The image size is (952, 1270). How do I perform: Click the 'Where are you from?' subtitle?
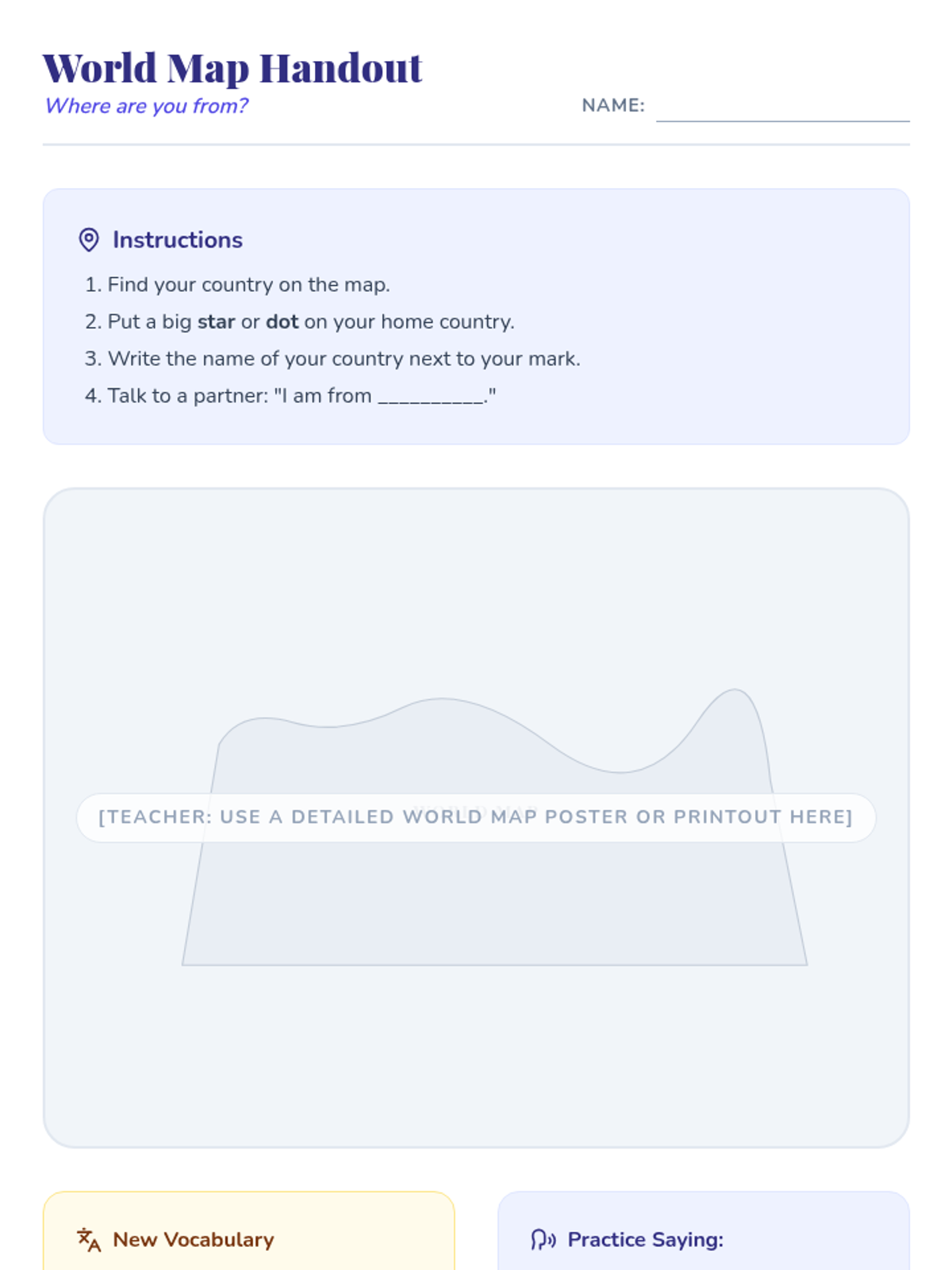pos(147,106)
